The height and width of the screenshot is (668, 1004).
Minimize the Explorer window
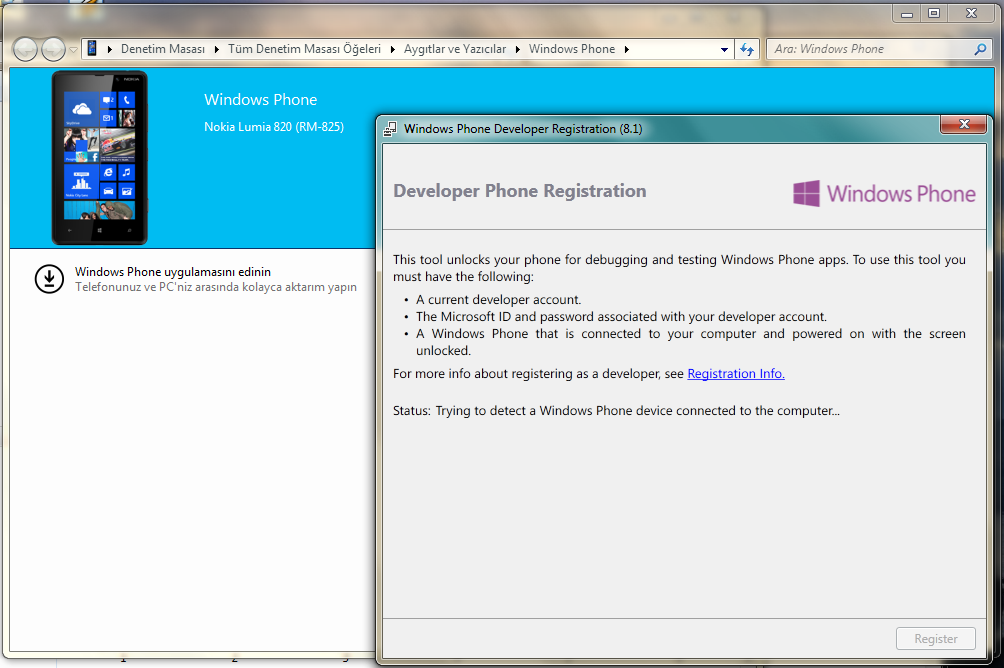[907, 13]
